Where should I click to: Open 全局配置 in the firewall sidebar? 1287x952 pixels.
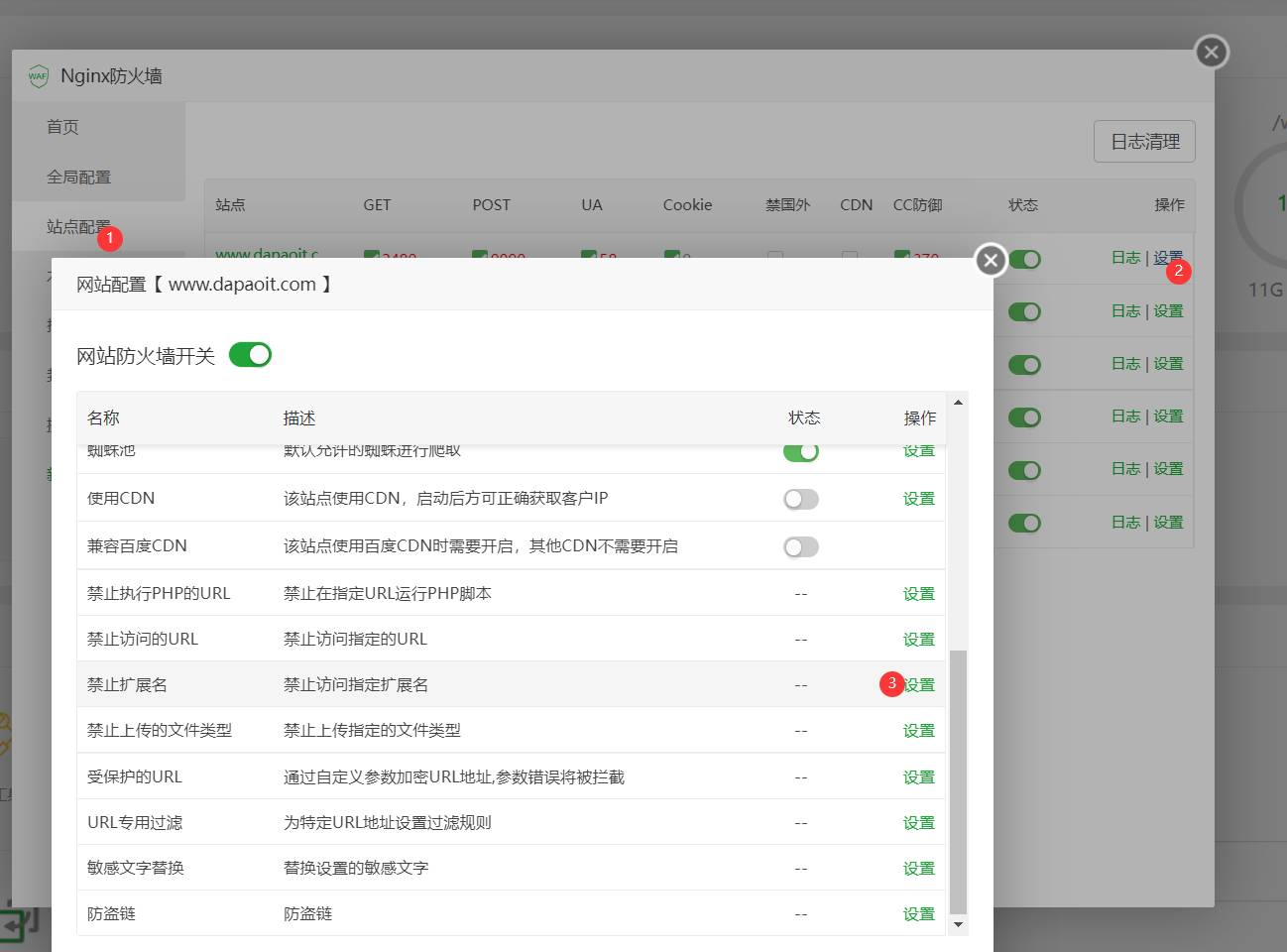pyautogui.click(x=78, y=177)
